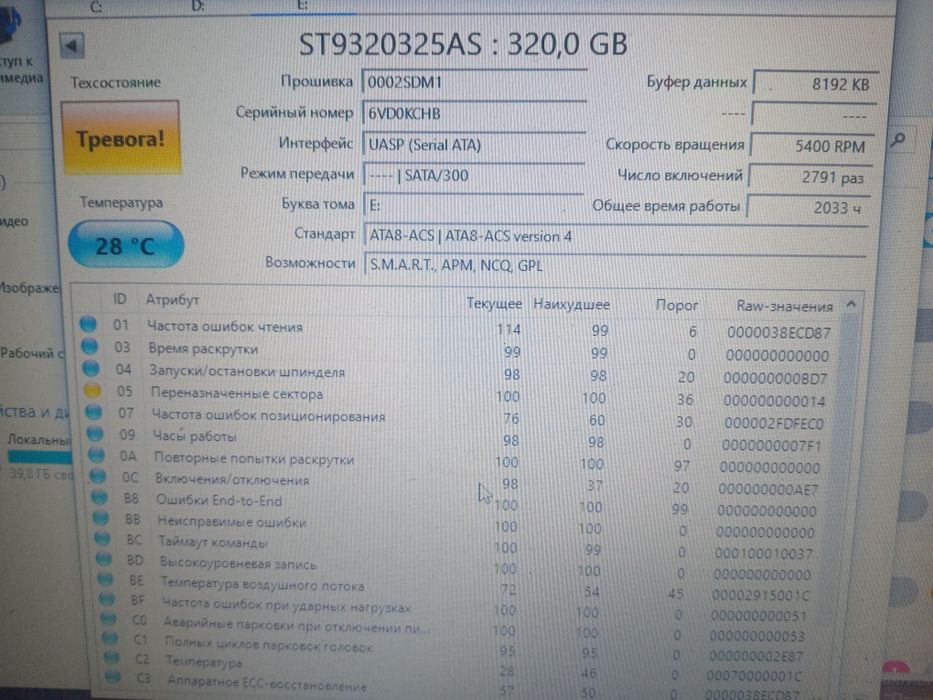Viewport: 933px width, 700px height.
Task: Click the rotation speed field 5400 RPM
Action: click(x=812, y=146)
